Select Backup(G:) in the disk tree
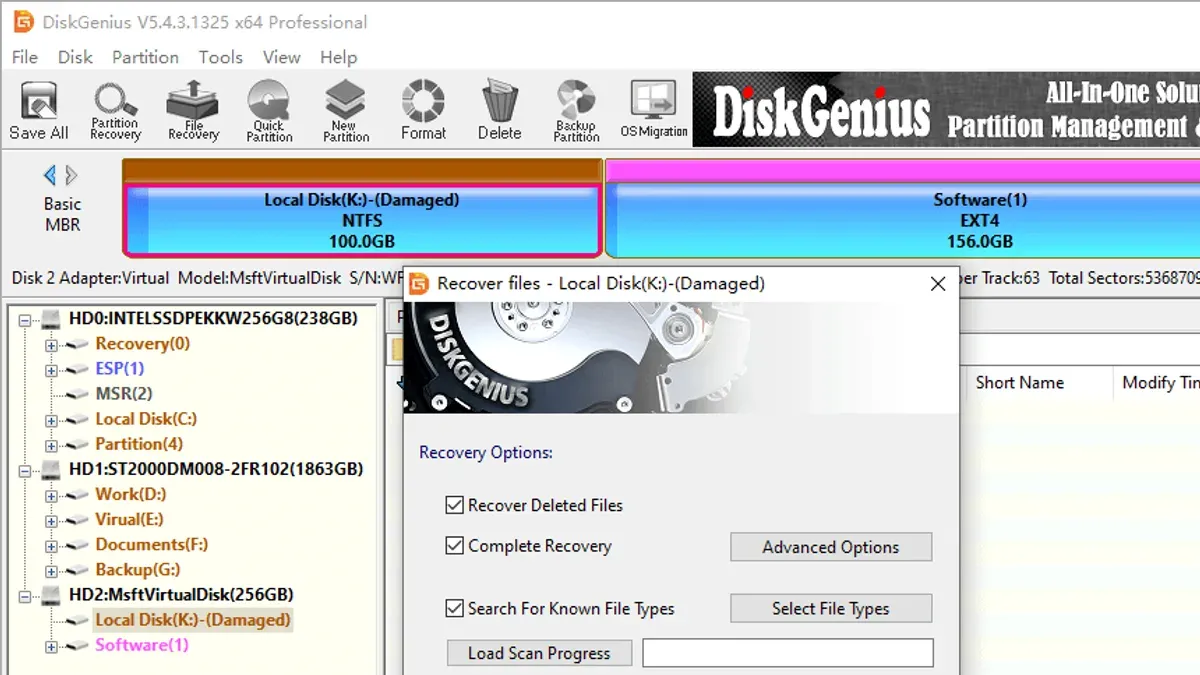 click(137, 570)
